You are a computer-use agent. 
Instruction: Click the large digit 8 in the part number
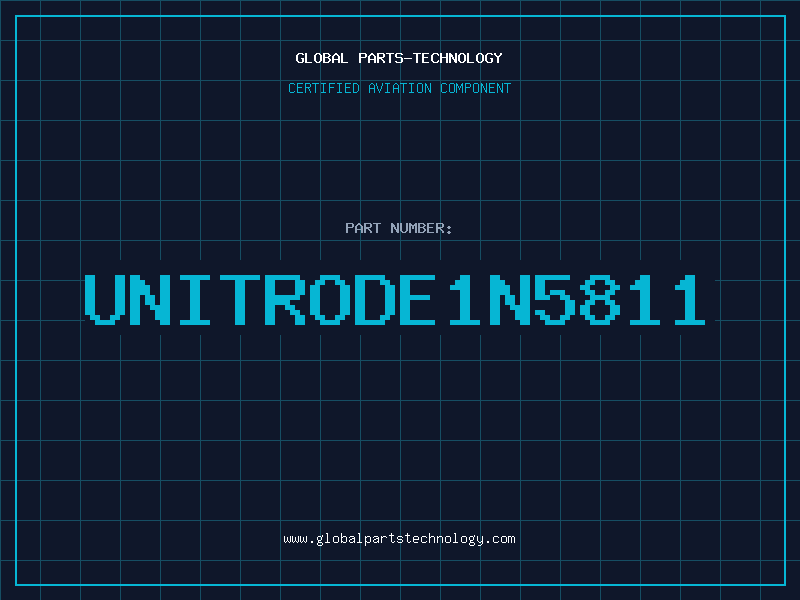point(600,299)
